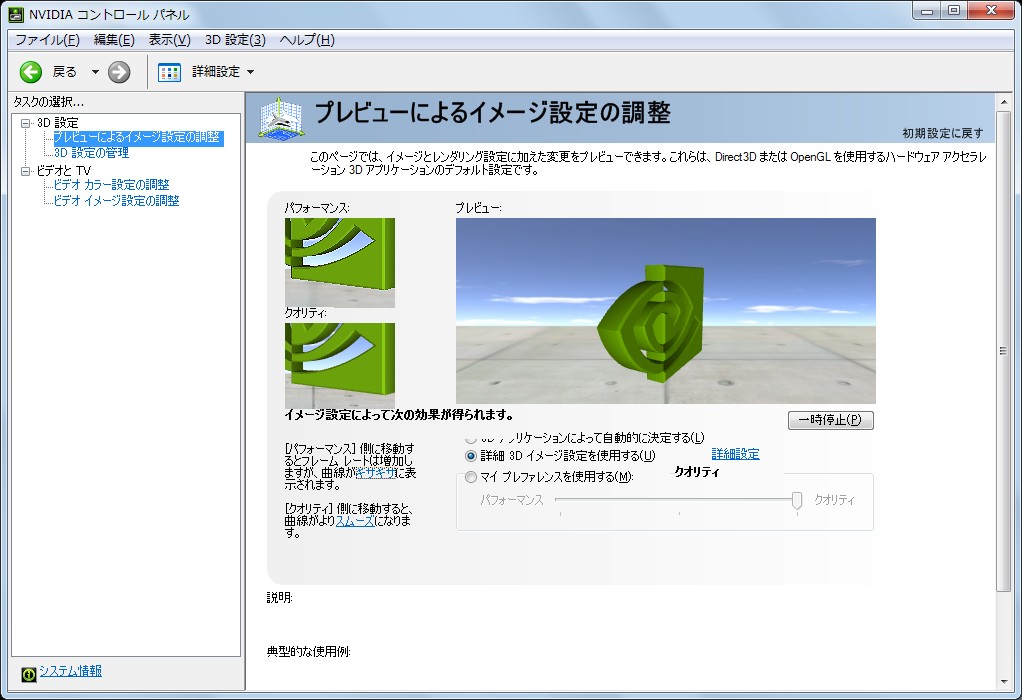The width and height of the screenshot is (1022, 700).
Task: Open the 詳細設定 dropdown arrow in toolbar
Action: tap(250, 72)
